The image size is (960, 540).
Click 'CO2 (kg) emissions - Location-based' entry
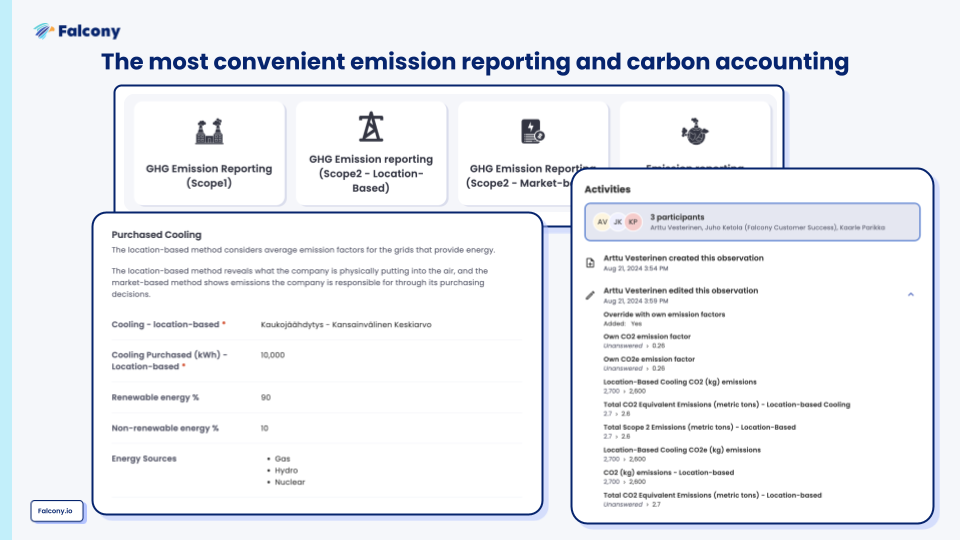pos(669,472)
